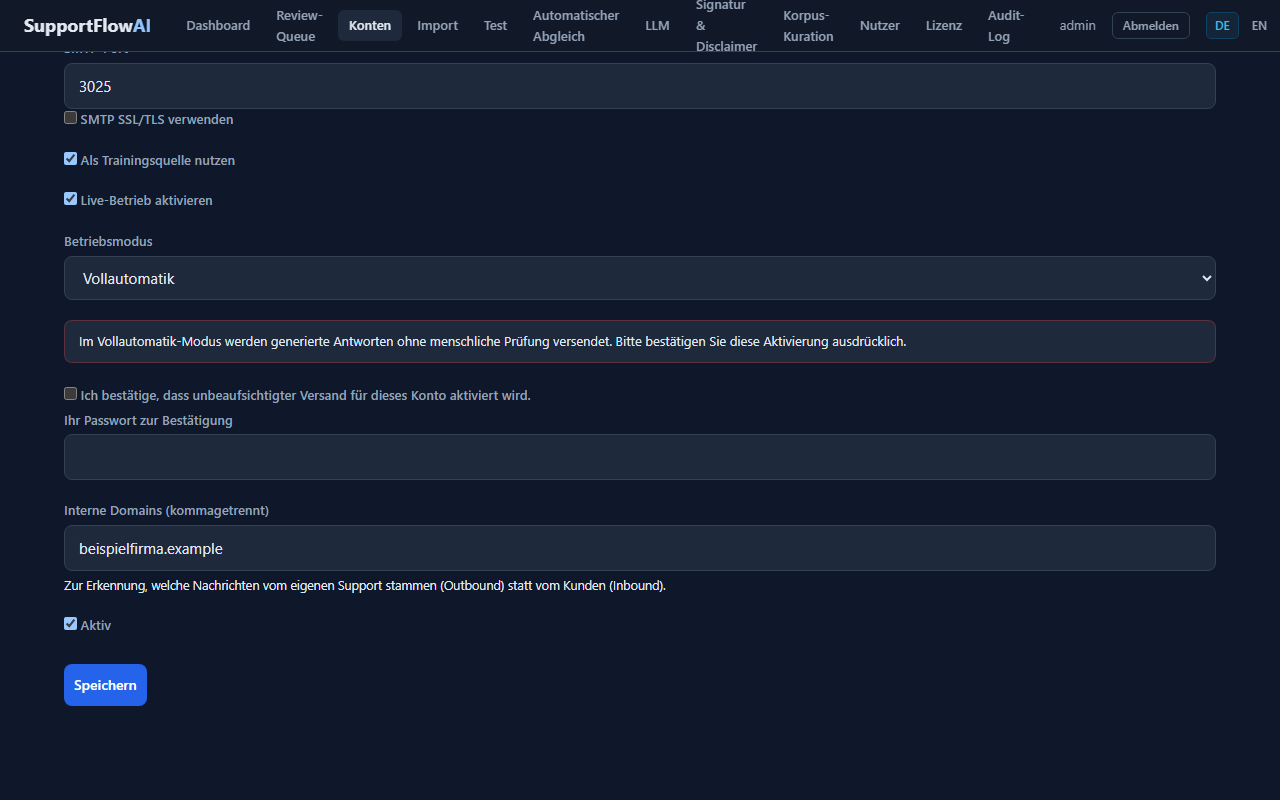Confirm unbeaufsichtigter Versand checkbox
This screenshot has height=800, width=1280.
coord(70,394)
